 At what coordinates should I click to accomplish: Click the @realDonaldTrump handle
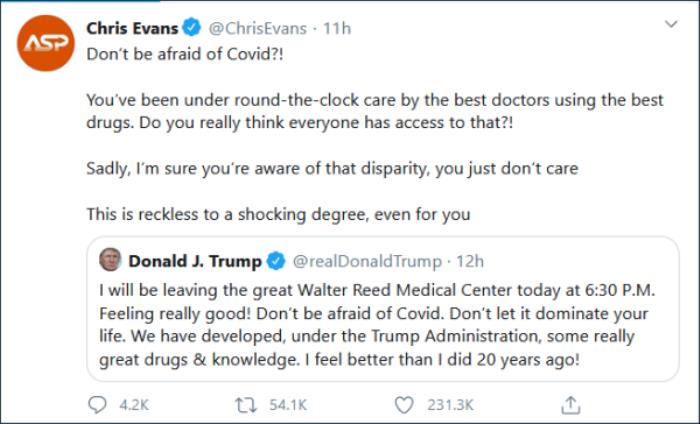(x=364, y=262)
